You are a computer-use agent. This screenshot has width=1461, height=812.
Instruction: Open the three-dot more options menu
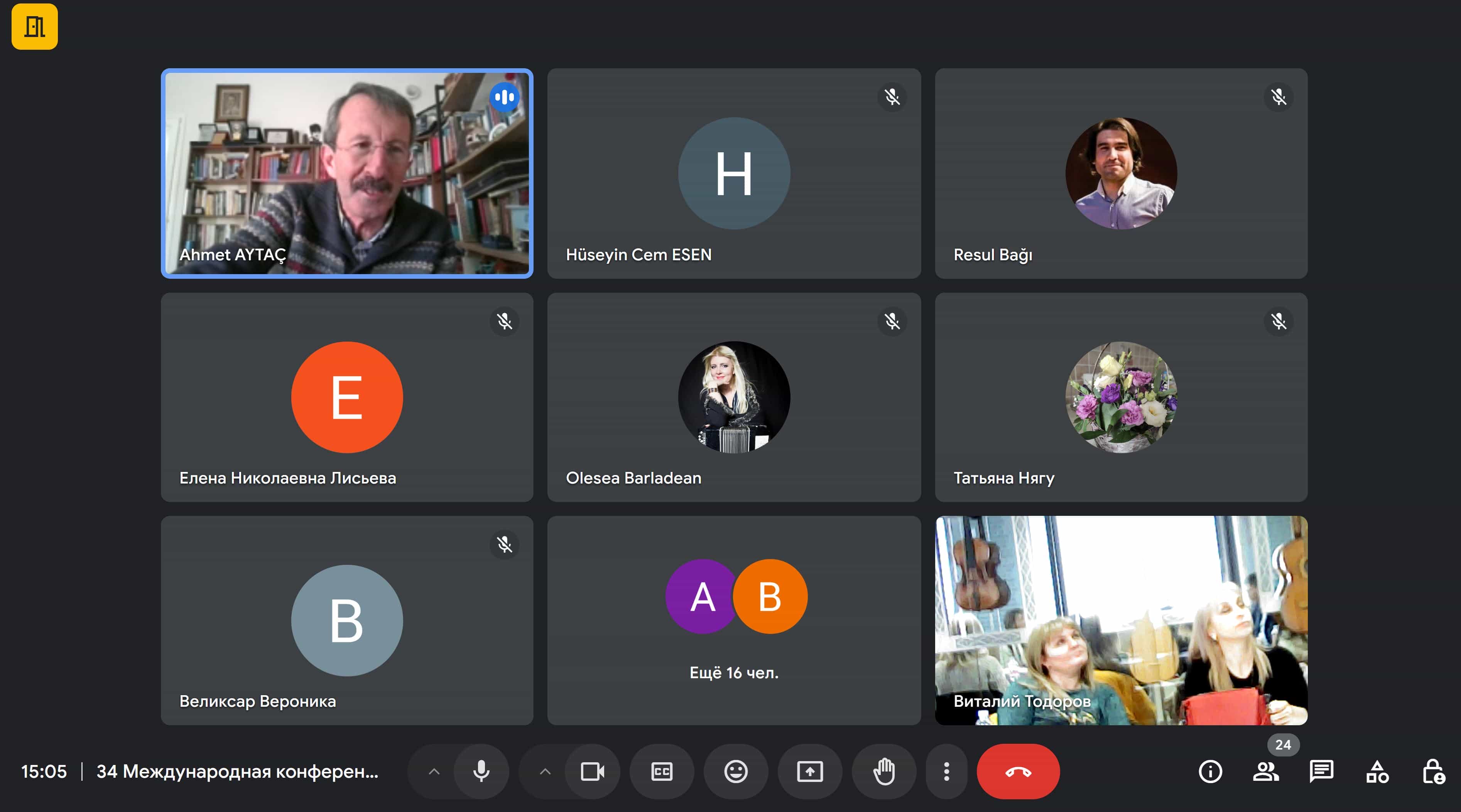[946, 771]
